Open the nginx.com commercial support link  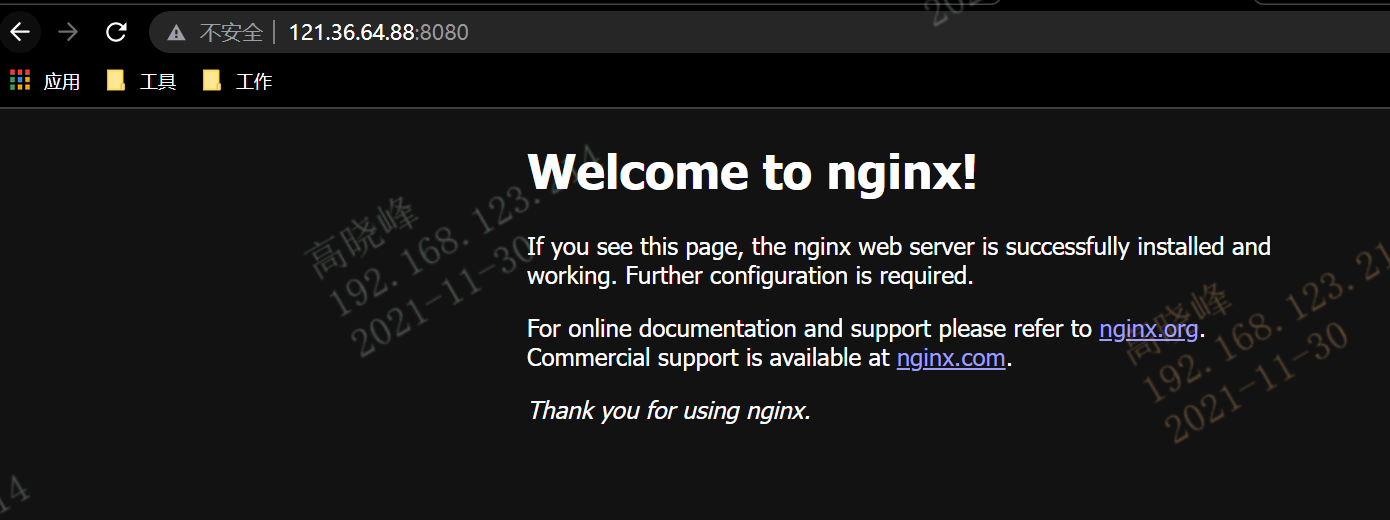[x=951, y=358]
